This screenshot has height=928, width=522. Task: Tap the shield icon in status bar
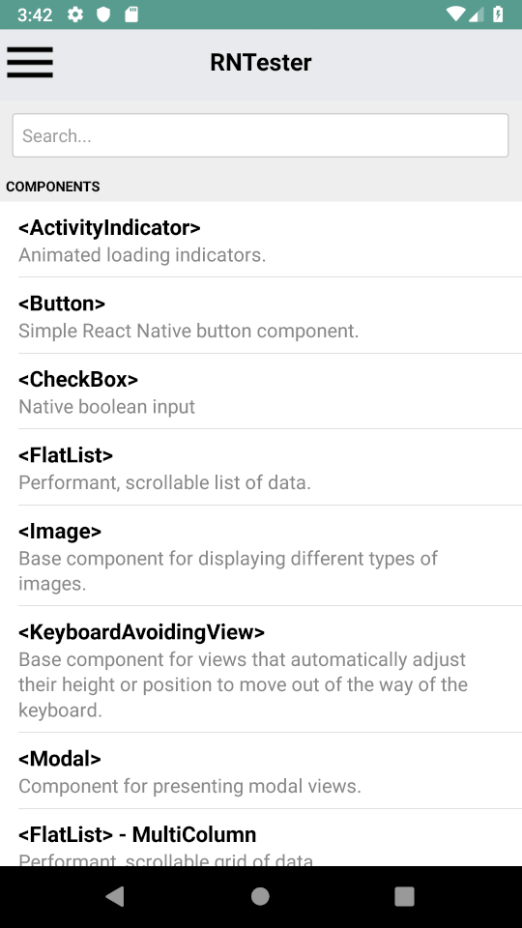[x=104, y=15]
